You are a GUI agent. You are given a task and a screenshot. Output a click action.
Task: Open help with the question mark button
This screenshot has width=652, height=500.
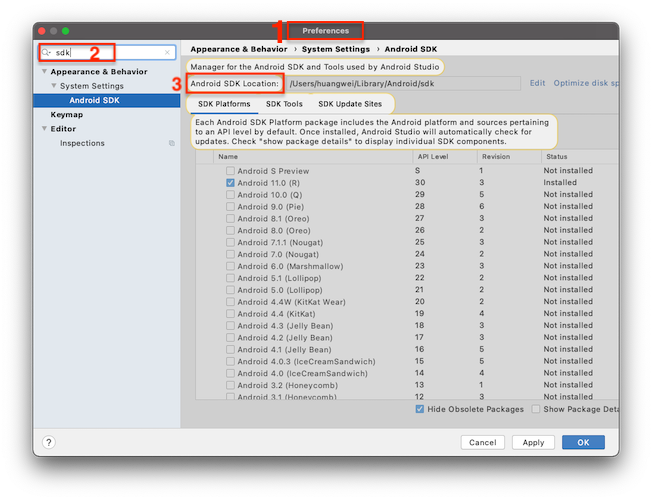click(x=48, y=442)
